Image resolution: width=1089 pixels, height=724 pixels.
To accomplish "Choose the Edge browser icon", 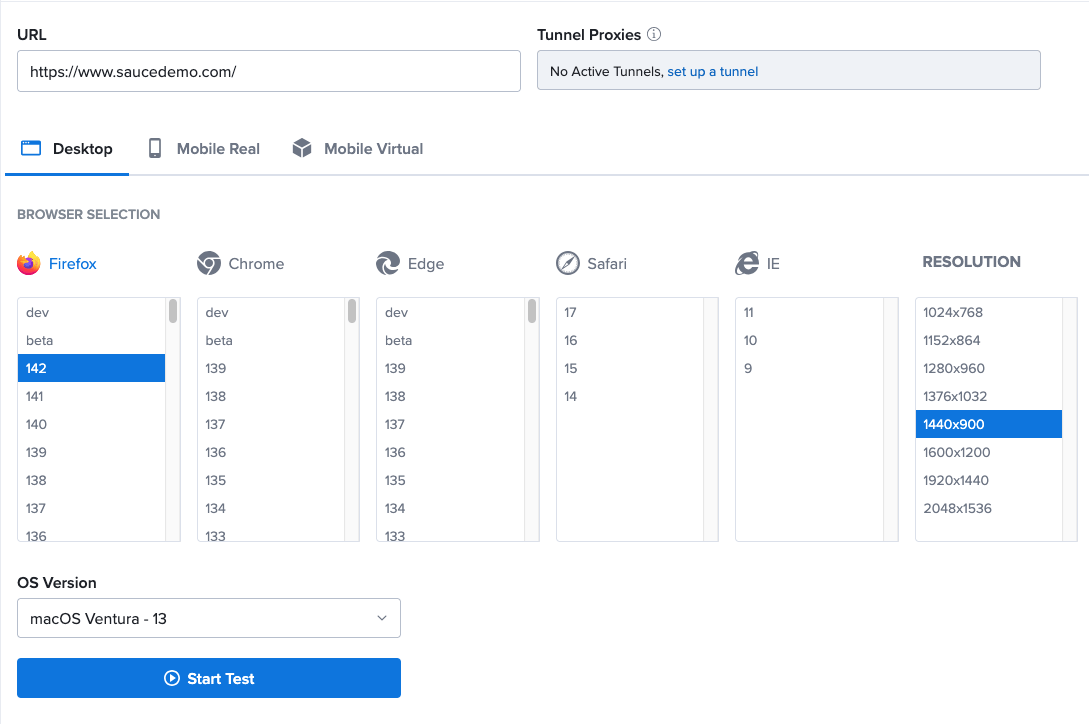I will (388, 264).
